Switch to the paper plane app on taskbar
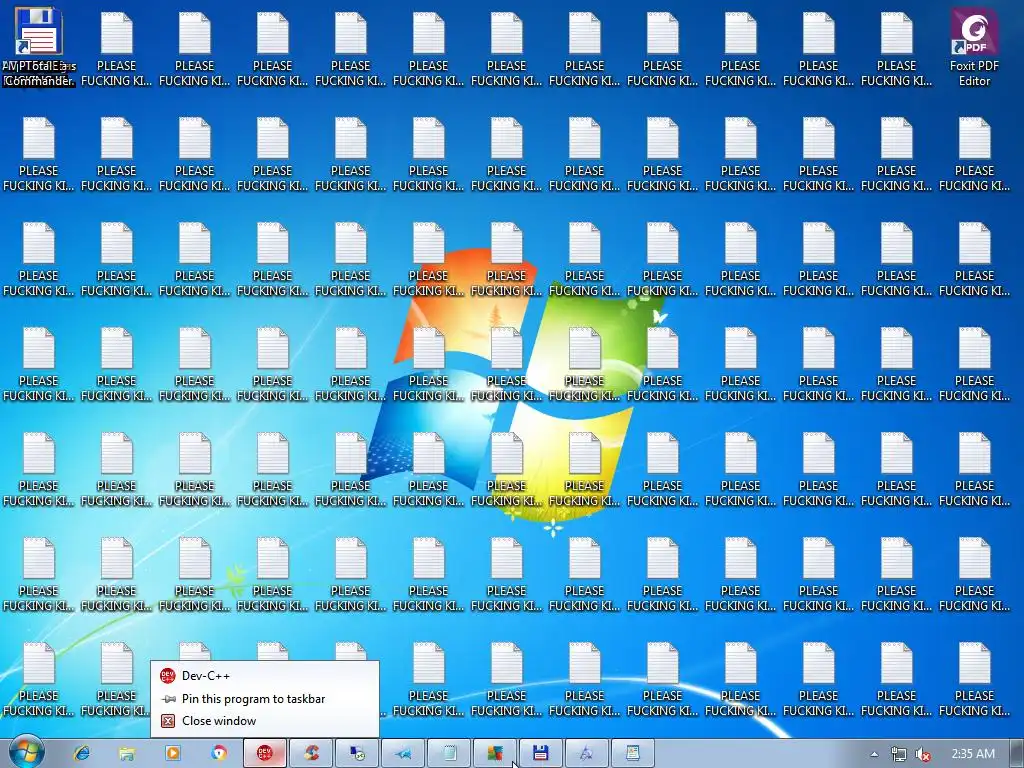 (x=403, y=754)
